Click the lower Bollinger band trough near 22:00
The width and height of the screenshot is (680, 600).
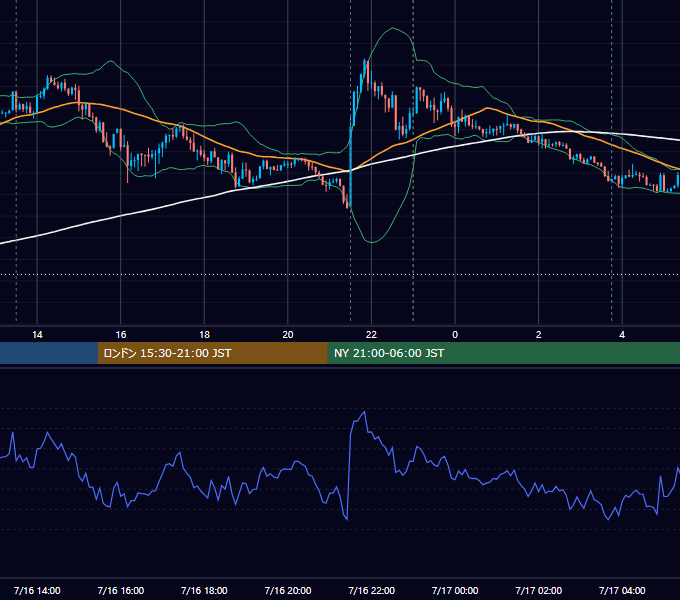click(372, 242)
